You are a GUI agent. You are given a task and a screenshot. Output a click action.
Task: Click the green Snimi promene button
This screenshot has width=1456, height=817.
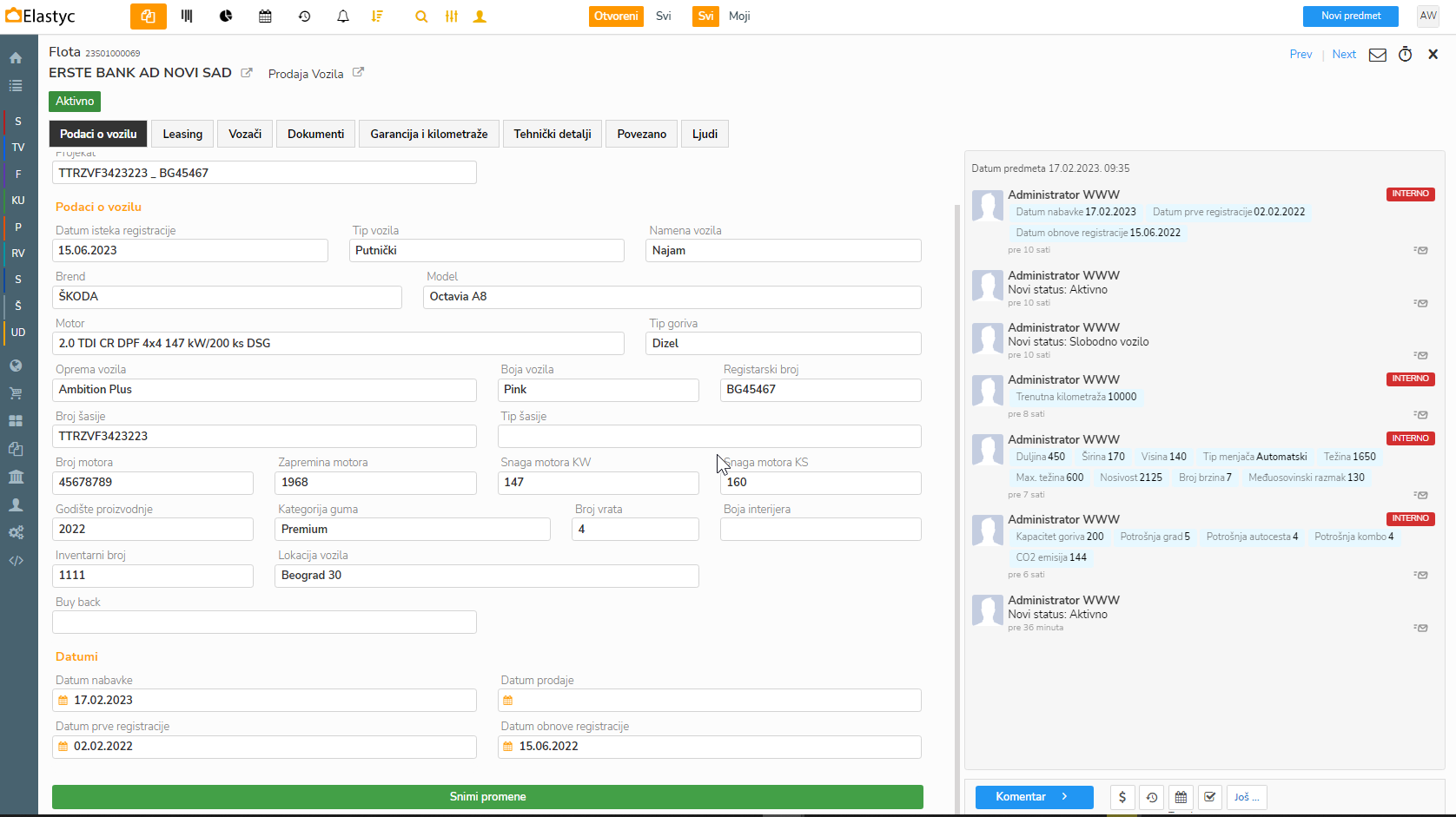[x=487, y=797]
